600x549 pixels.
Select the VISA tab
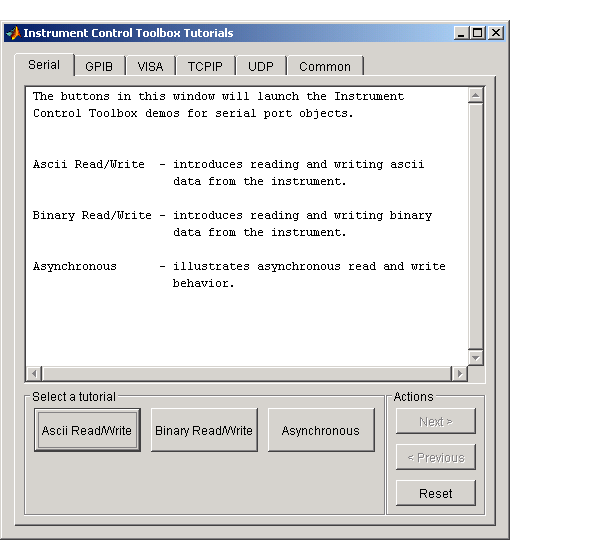tap(150, 67)
